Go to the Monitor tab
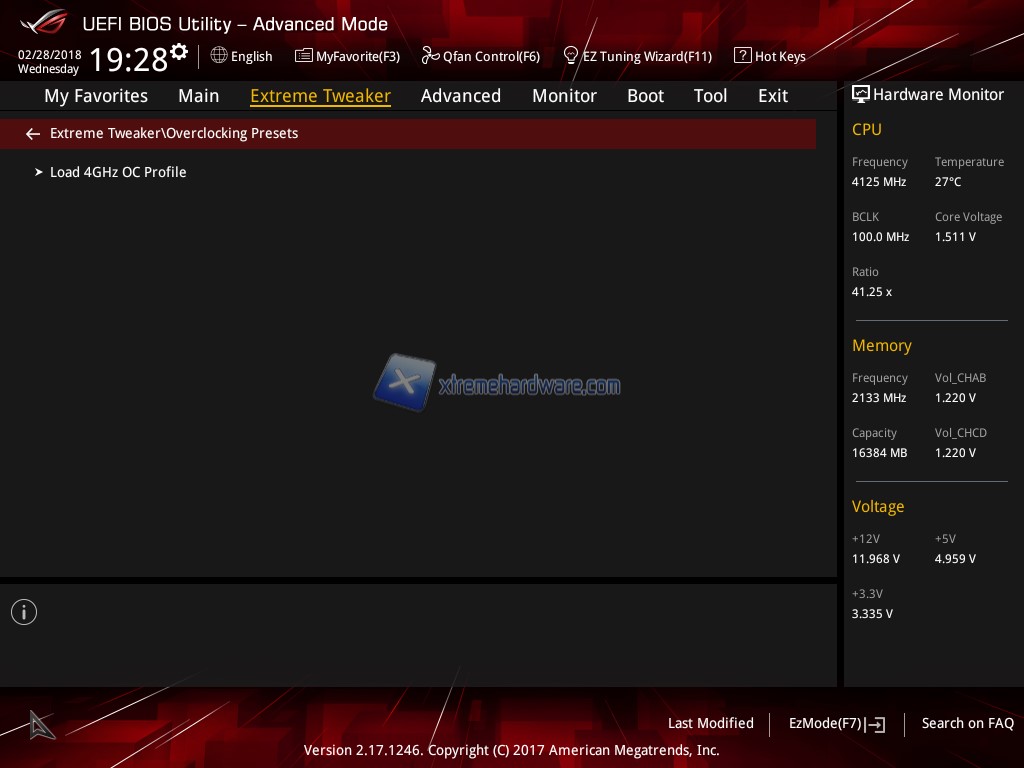The height and width of the screenshot is (768, 1024). click(x=564, y=96)
